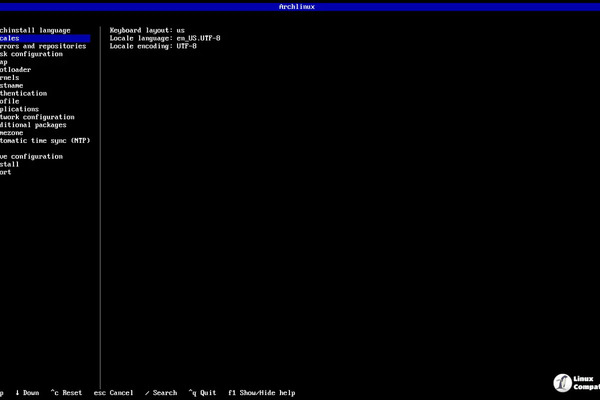
Task: Choose the Save configuration entry
Action: click(31, 157)
